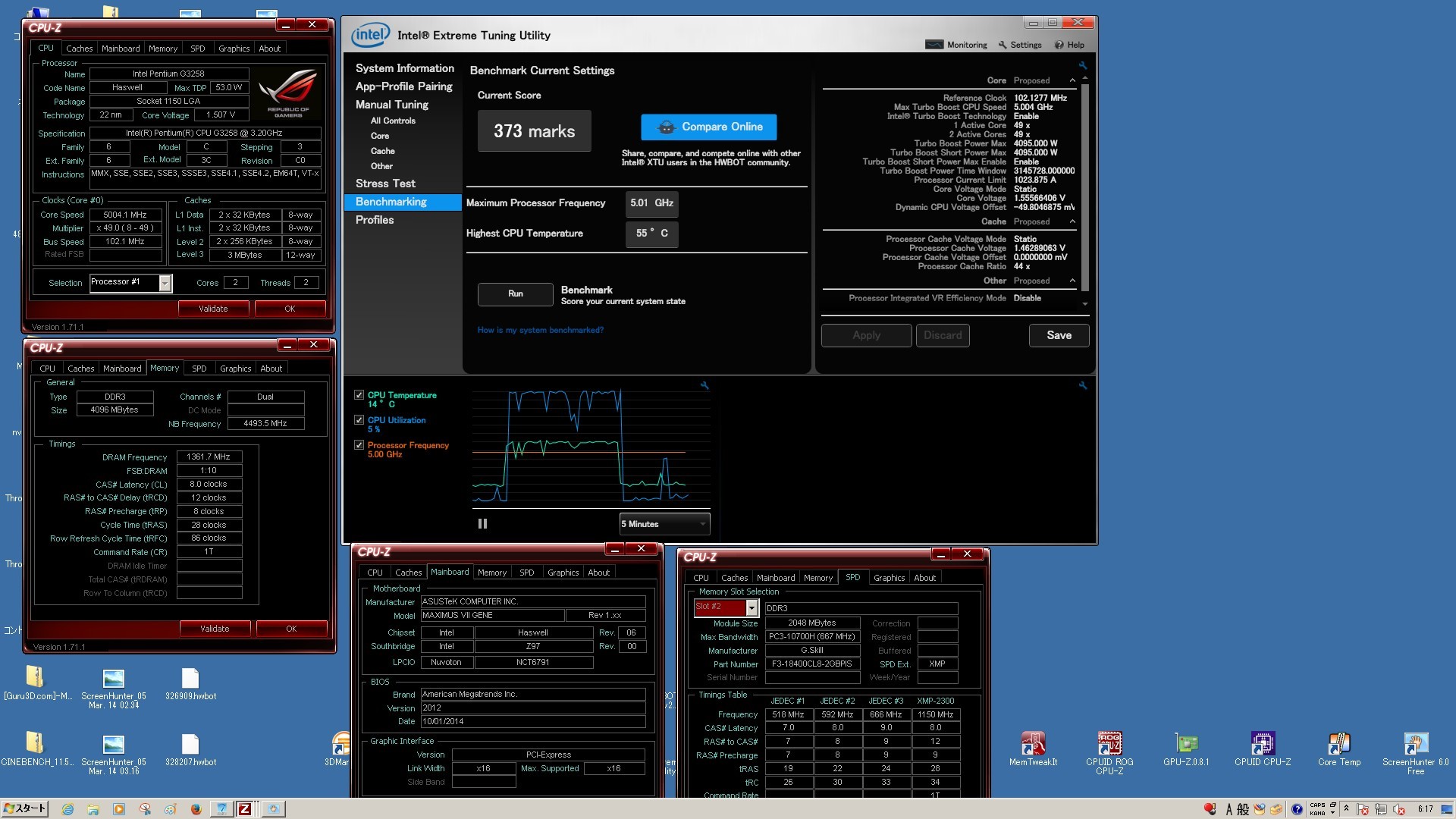
Task: Open ScreenHunter_05 Mar. 14 03.16 image
Action: (x=113, y=754)
